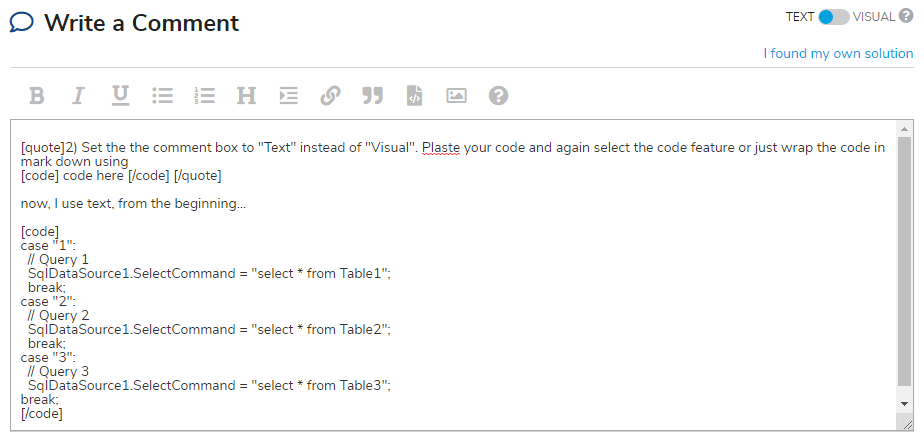Insert a numbered list
Viewport: 924px width, 440px height.
pyautogui.click(x=205, y=96)
